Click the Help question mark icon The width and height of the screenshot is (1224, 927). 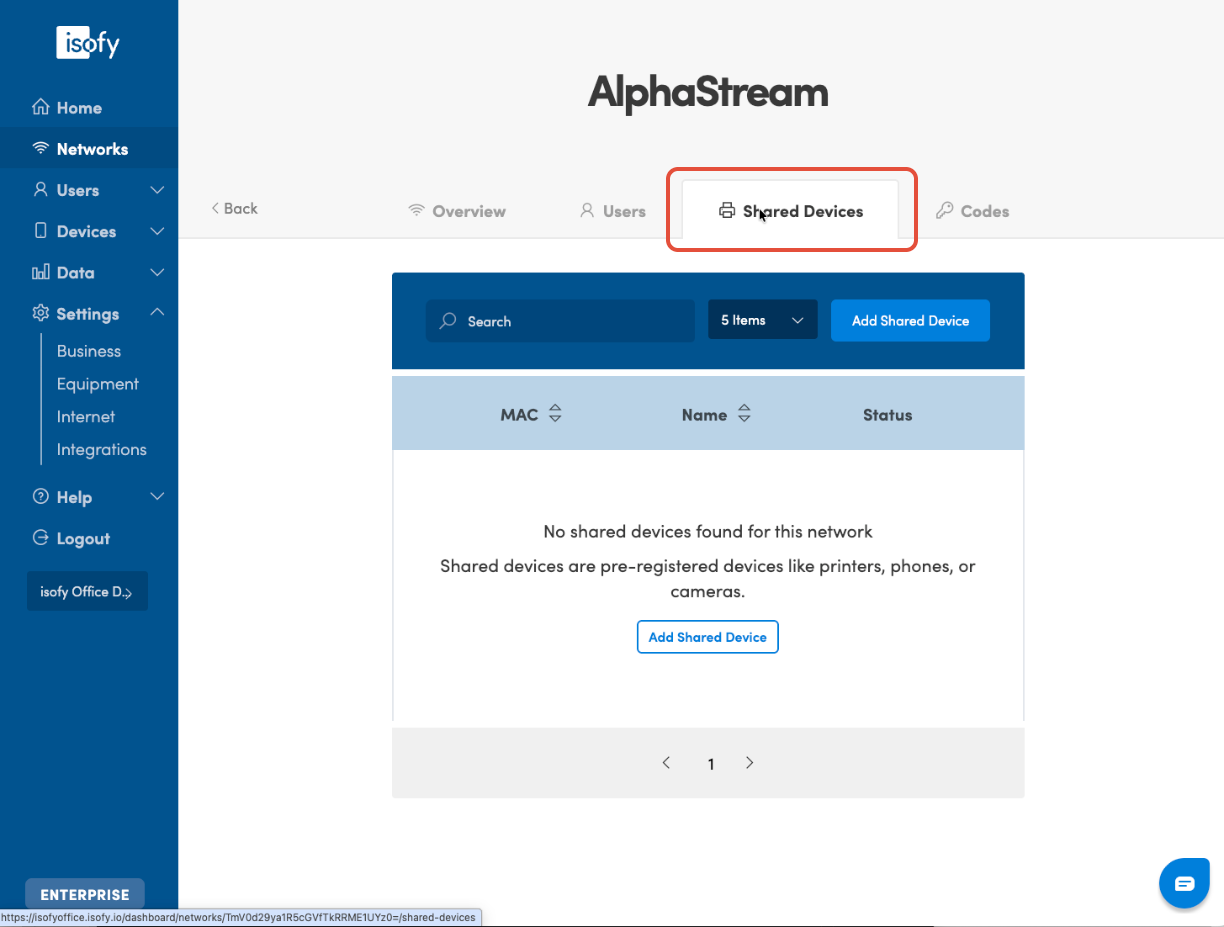click(40, 497)
